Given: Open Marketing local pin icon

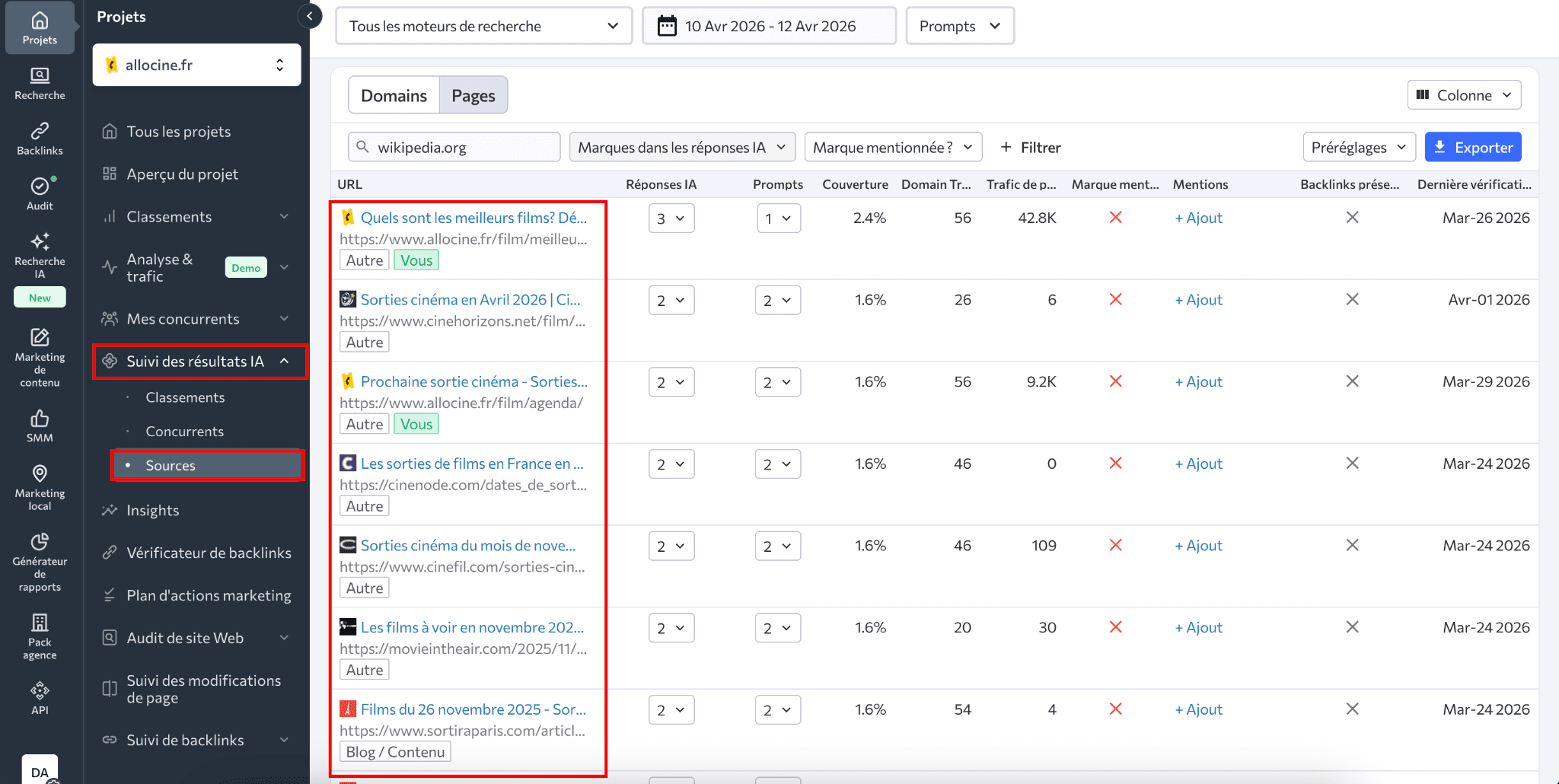Looking at the screenshot, I should 40,473.
